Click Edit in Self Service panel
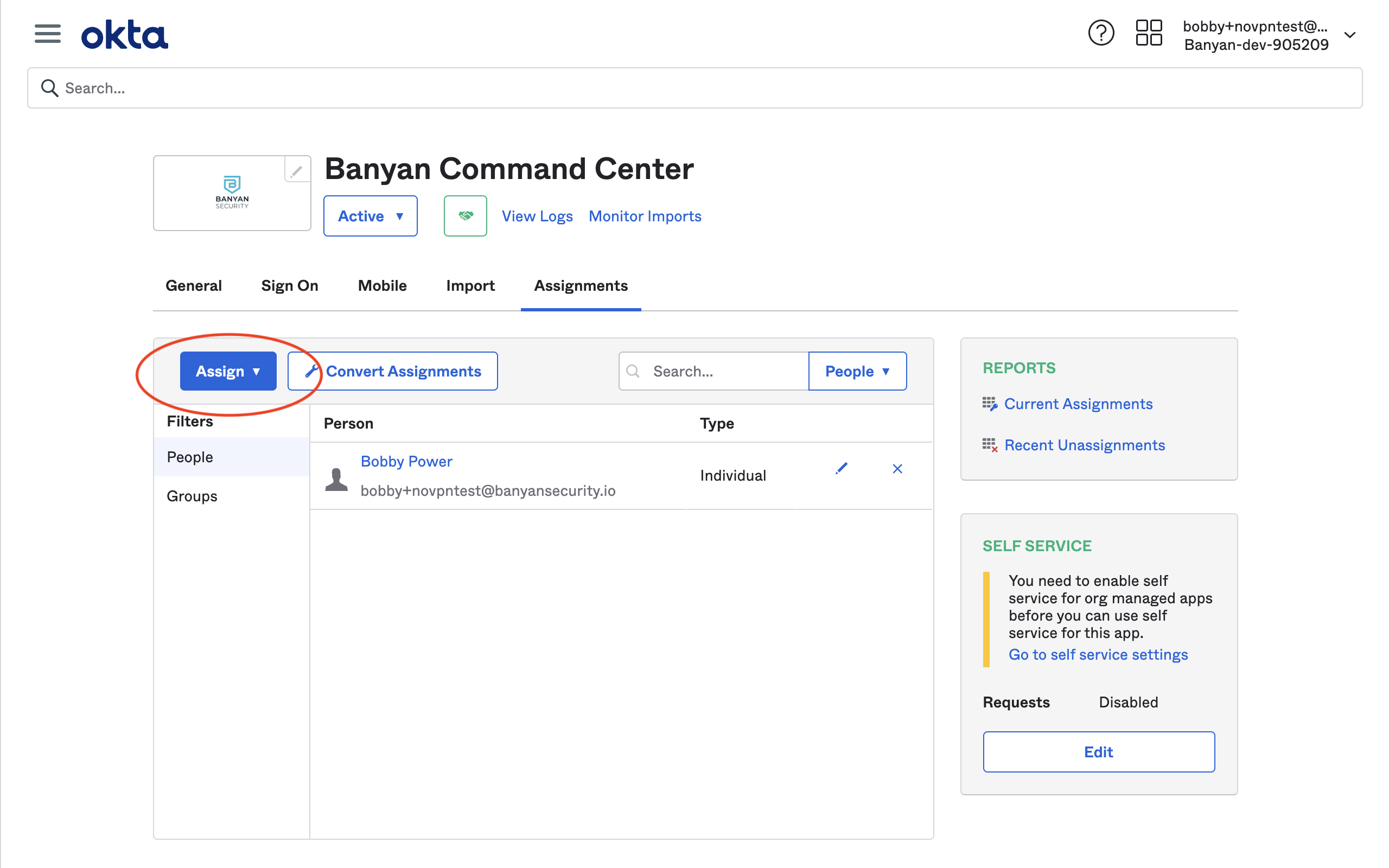The image size is (1389, 868). coord(1098,751)
